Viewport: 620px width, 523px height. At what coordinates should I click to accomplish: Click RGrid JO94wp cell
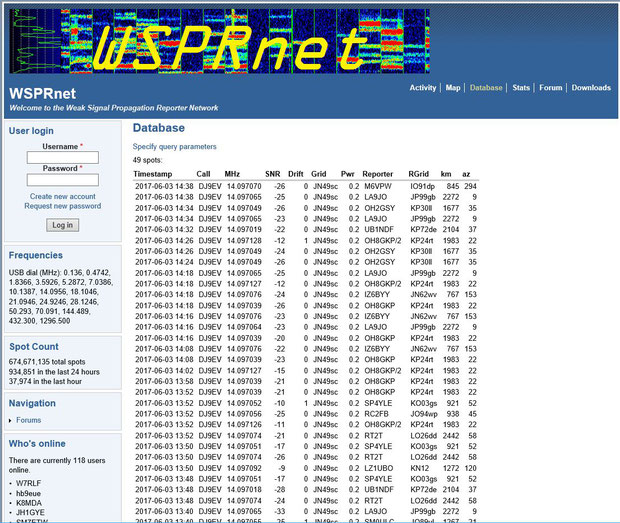(x=424, y=414)
